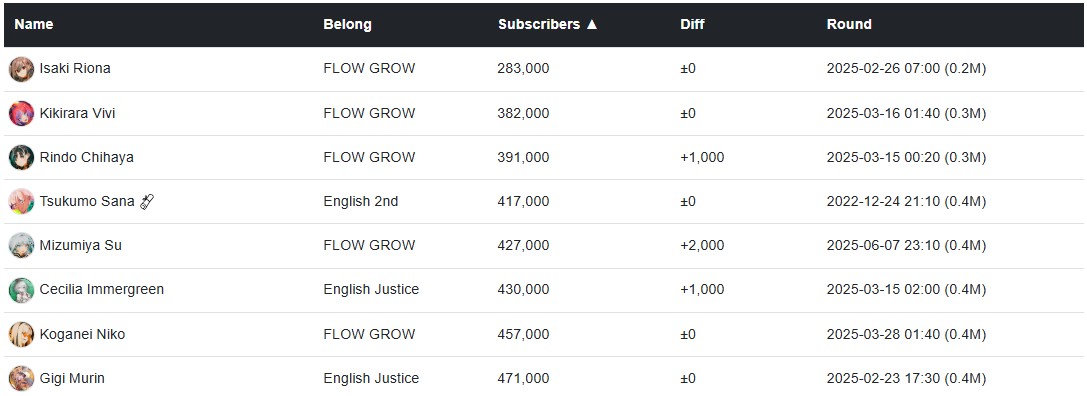
Task: Sort by the Belong column header
Action: pos(347,24)
